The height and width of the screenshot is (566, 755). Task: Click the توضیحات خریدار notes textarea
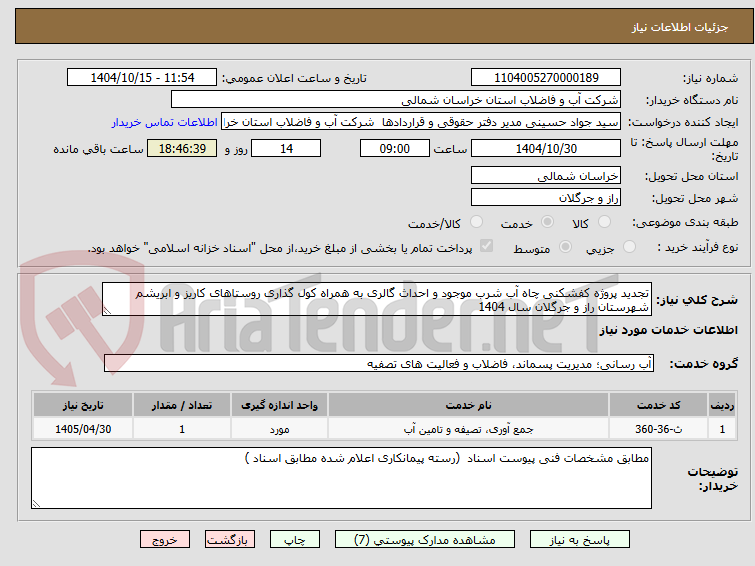tap(341, 478)
